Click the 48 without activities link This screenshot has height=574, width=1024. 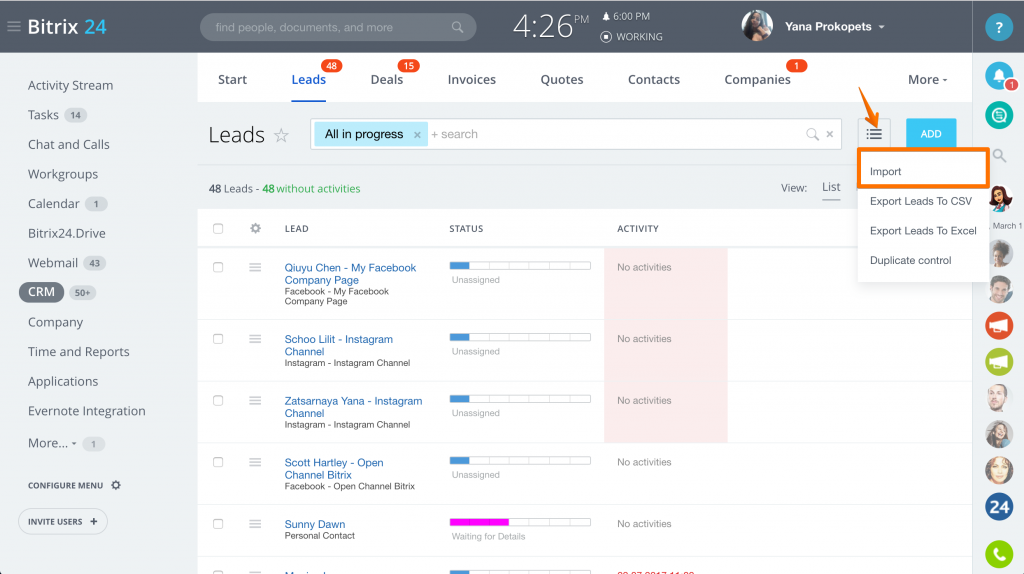point(311,189)
